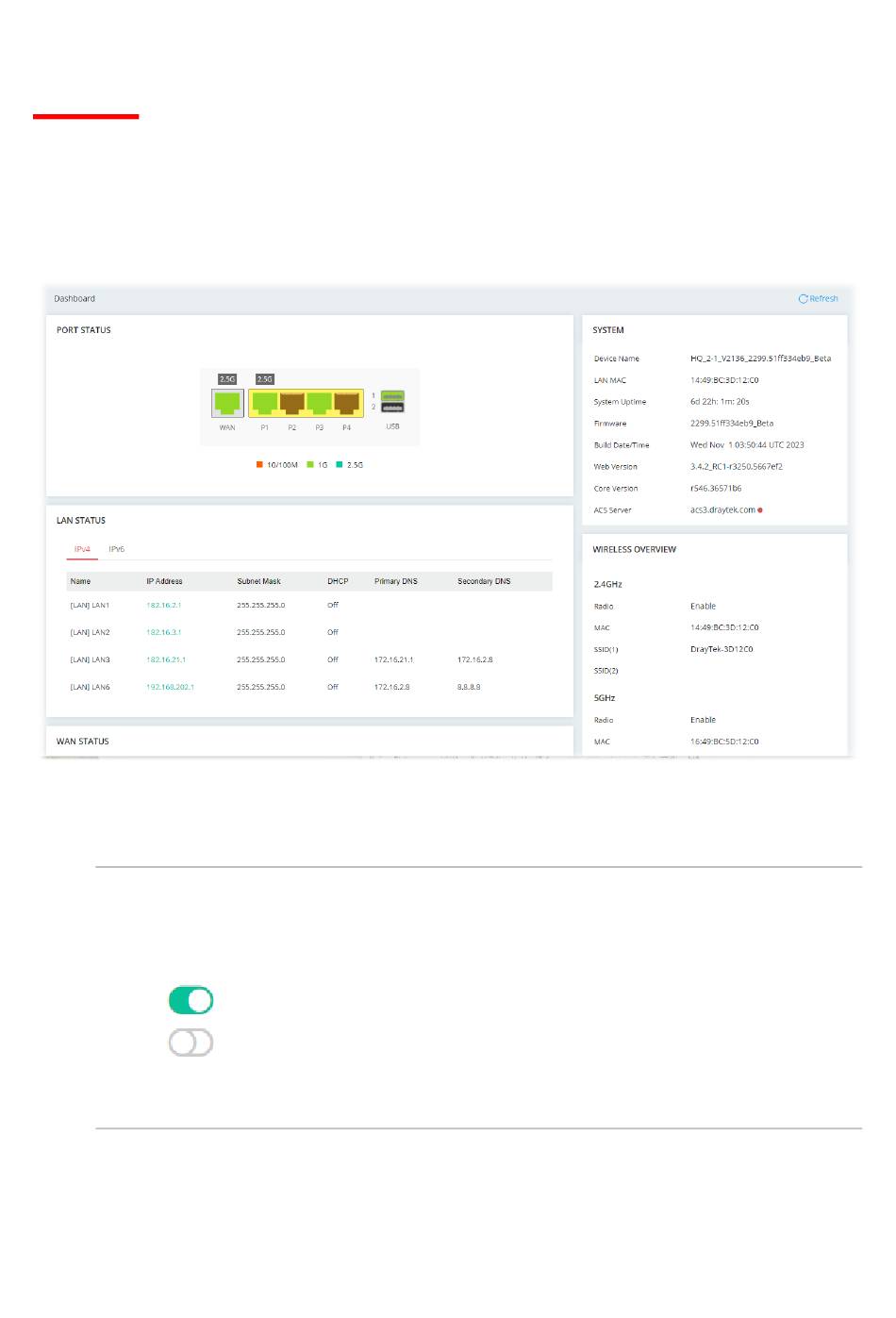Select the [LAN] LAN6 row name

pyautogui.click(x=91, y=688)
